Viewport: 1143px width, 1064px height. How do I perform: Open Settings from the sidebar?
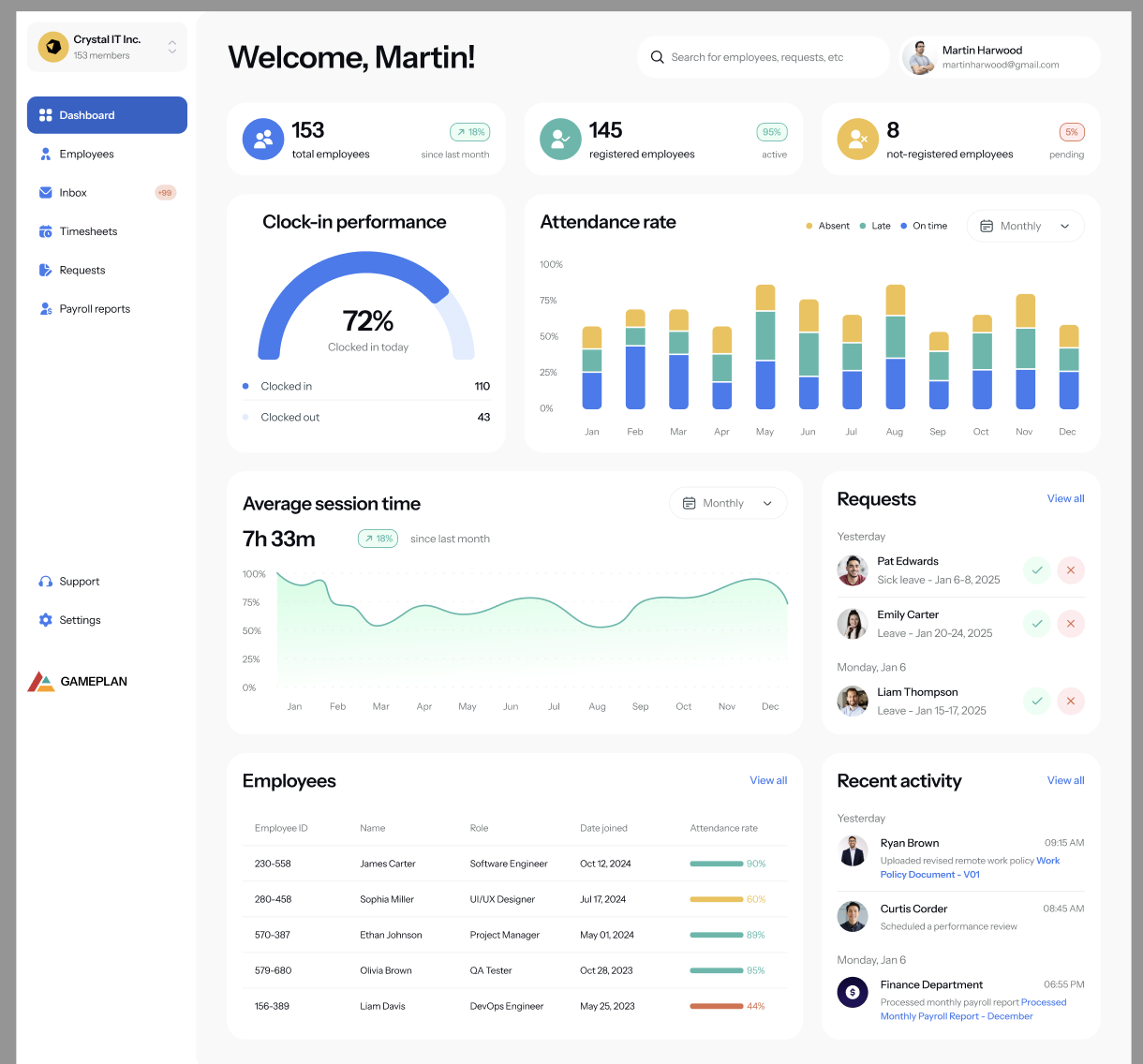[107, 620]
